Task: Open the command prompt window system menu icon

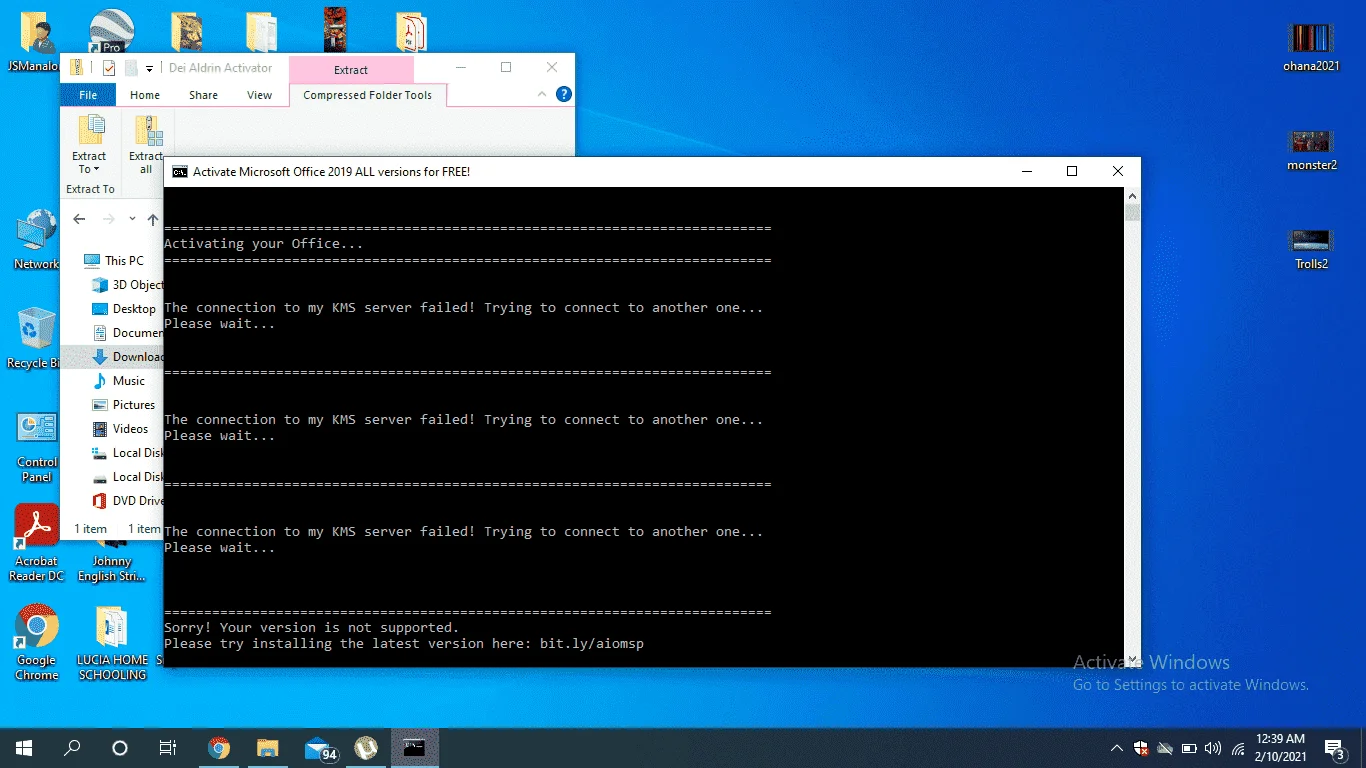Action: point(179,171)
